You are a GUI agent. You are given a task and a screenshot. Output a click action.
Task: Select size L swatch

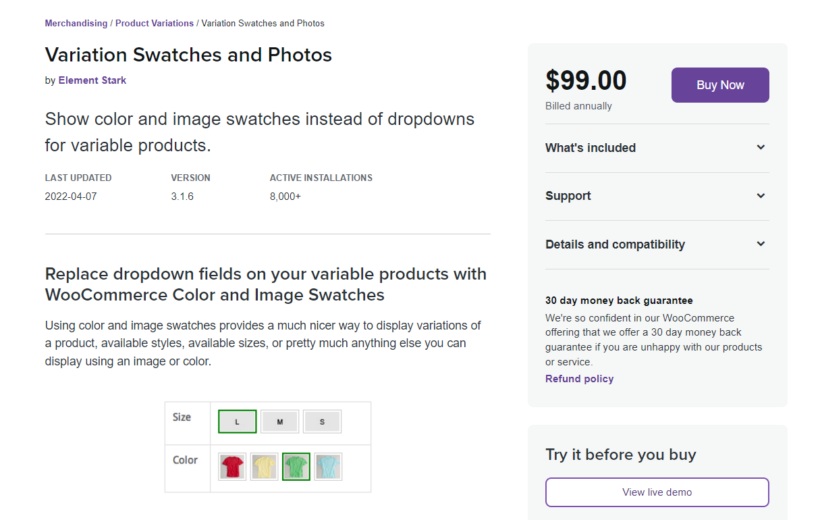coord(237,422)
